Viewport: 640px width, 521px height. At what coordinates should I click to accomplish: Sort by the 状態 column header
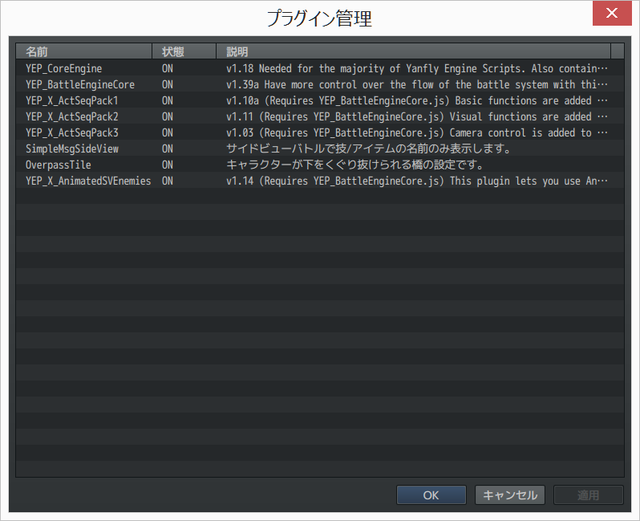pyautogui.click(x=184, y=51)
